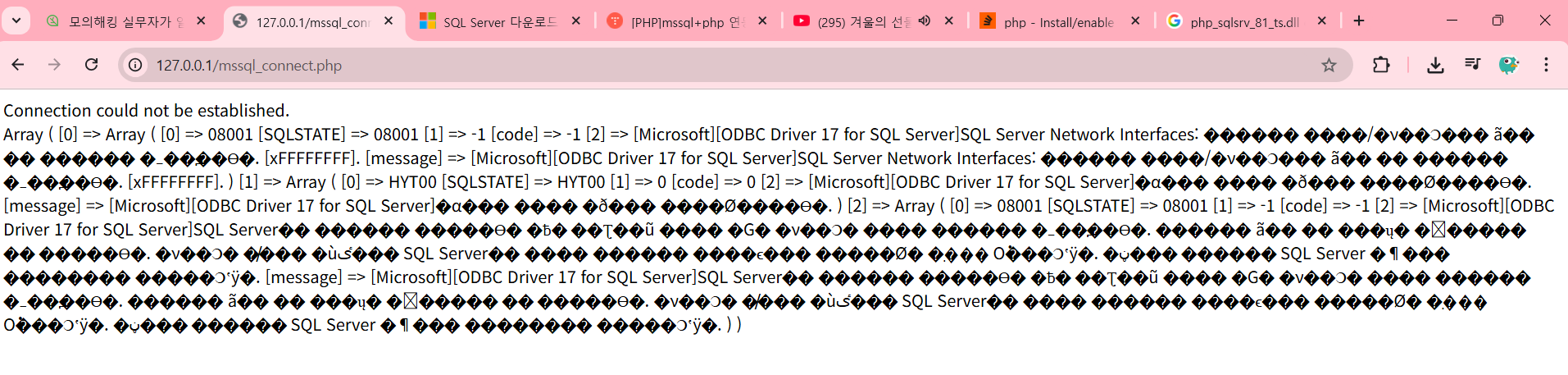Image resolution: width=1568 pixels, height=375 pixels.
Task: Click 'Connection could not be established.' text
Action: pyautogui.click(x=146, y=111)
